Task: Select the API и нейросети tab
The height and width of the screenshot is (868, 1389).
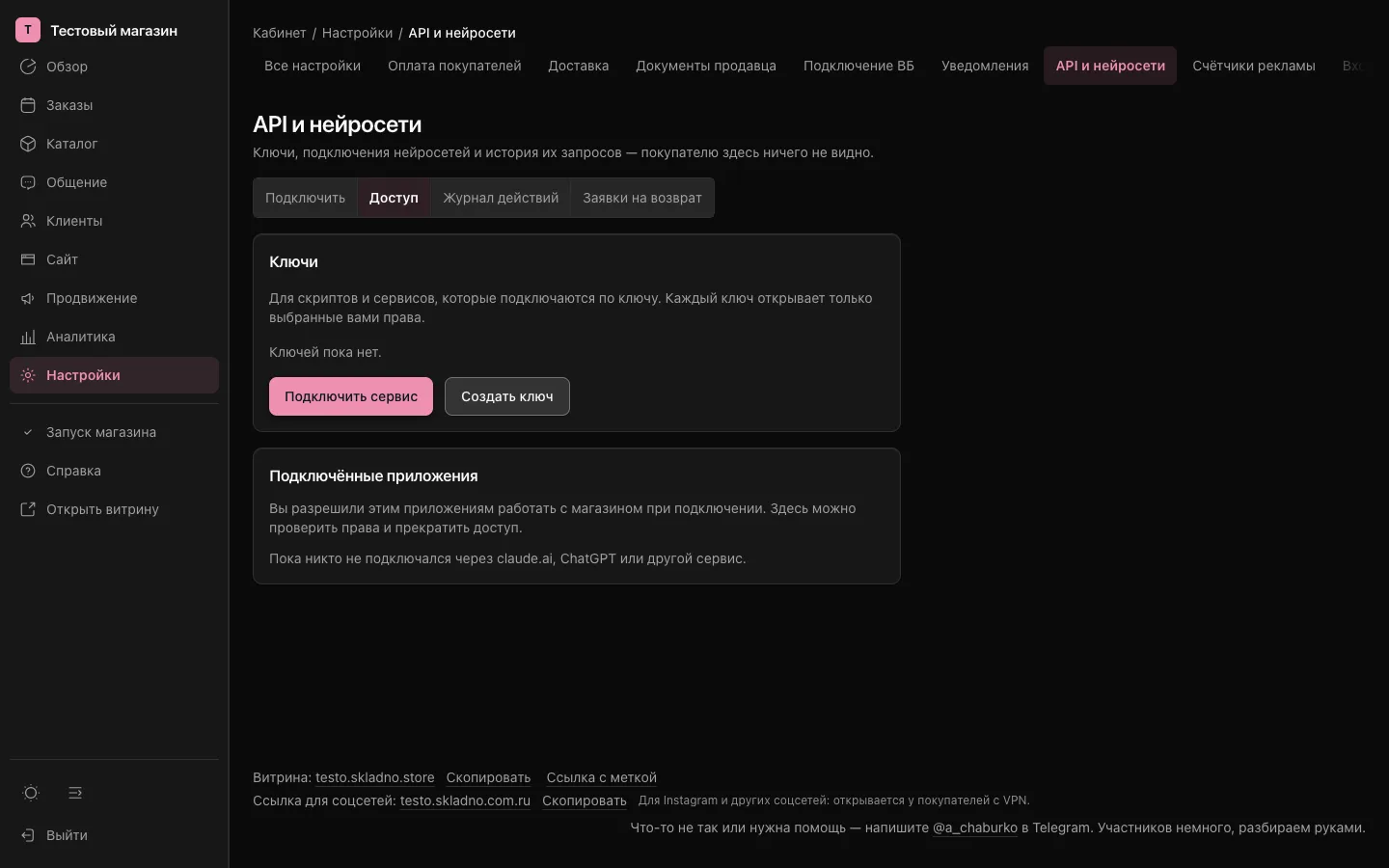Action: (1110, 66)
